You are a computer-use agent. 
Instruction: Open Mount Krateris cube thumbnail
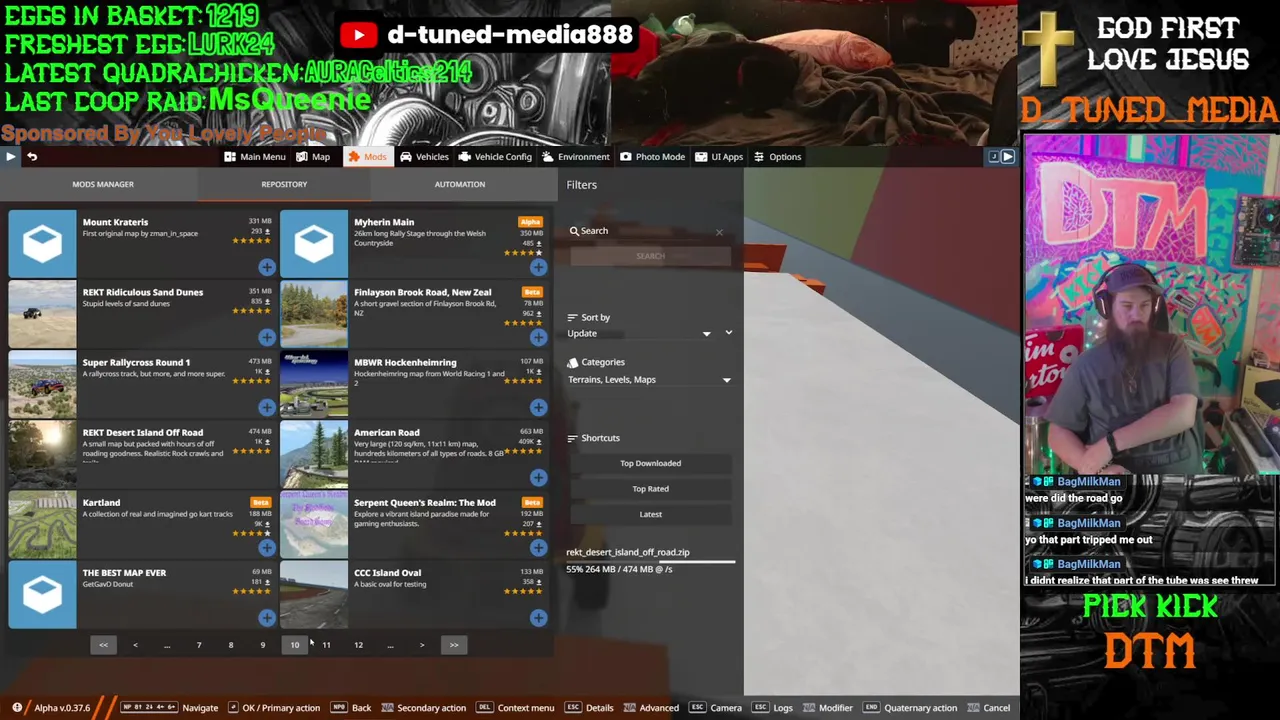click(42, 243)
